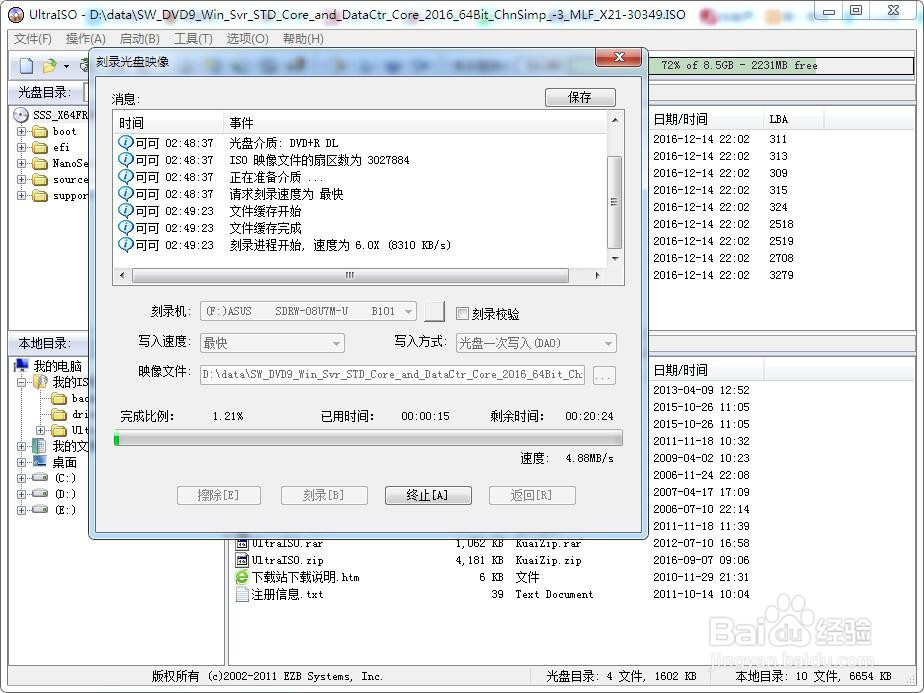This screenshot has height=693, width=924.
Task: Click the LBA column header
Action: click(793, 119)
